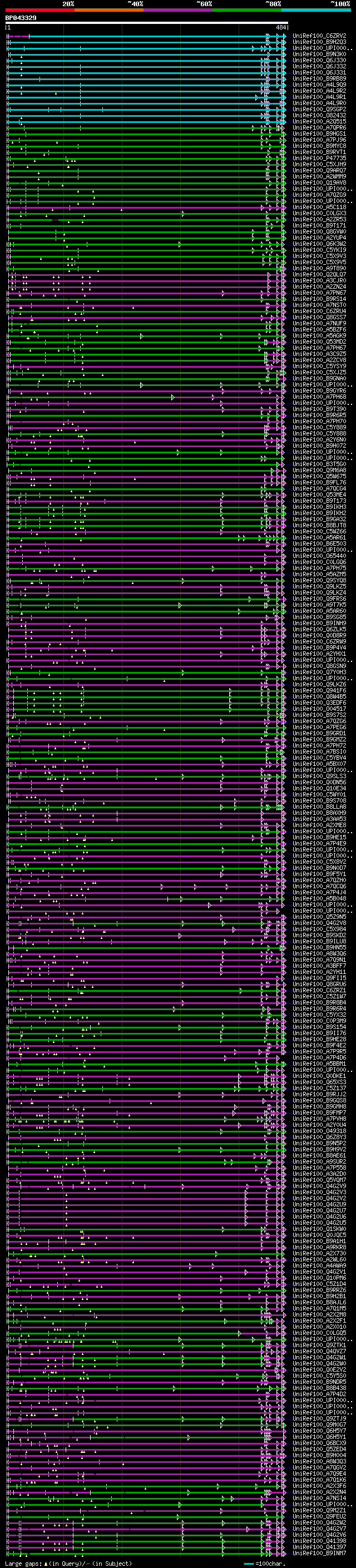Viewport: 356px width, 1568px height.
Task: Select the UniRef100_A4L9R2 label
Action: pos(319,91)
